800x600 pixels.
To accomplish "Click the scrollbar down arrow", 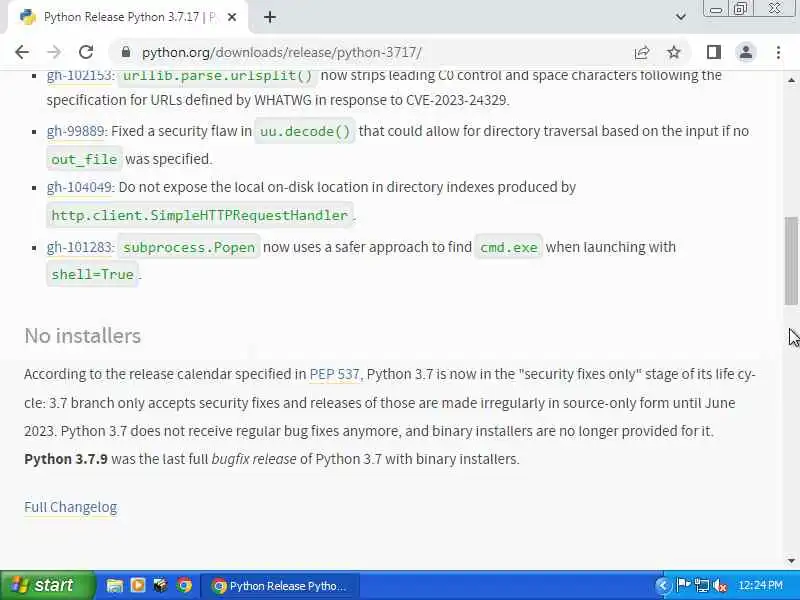I will (791, 561).
